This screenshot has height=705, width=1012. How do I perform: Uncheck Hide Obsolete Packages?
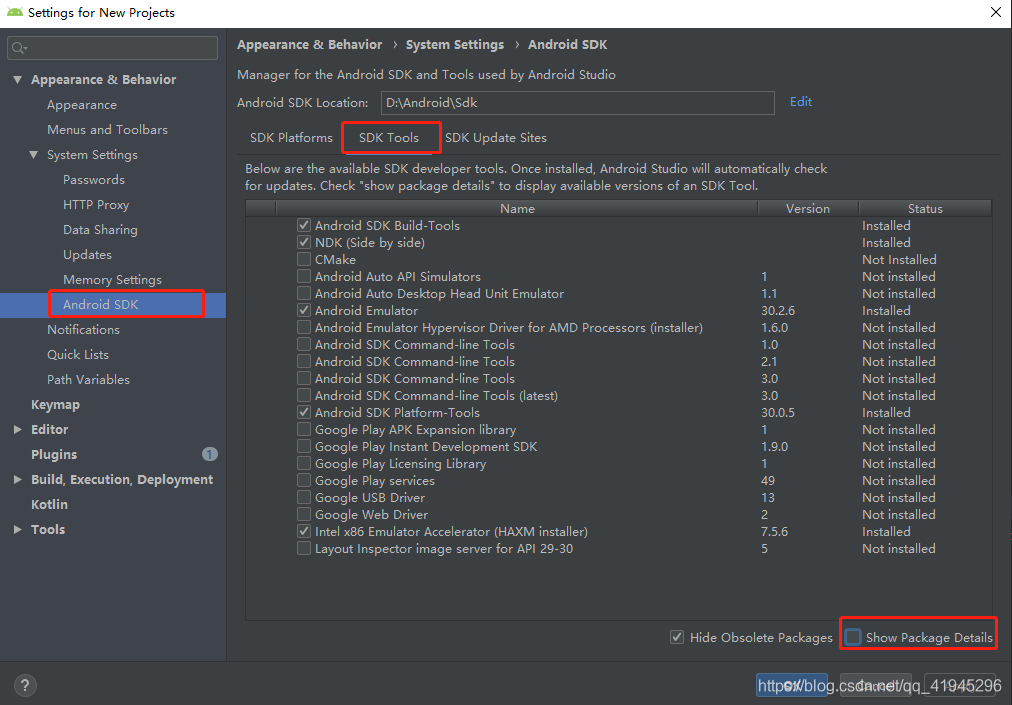(677, 637)
